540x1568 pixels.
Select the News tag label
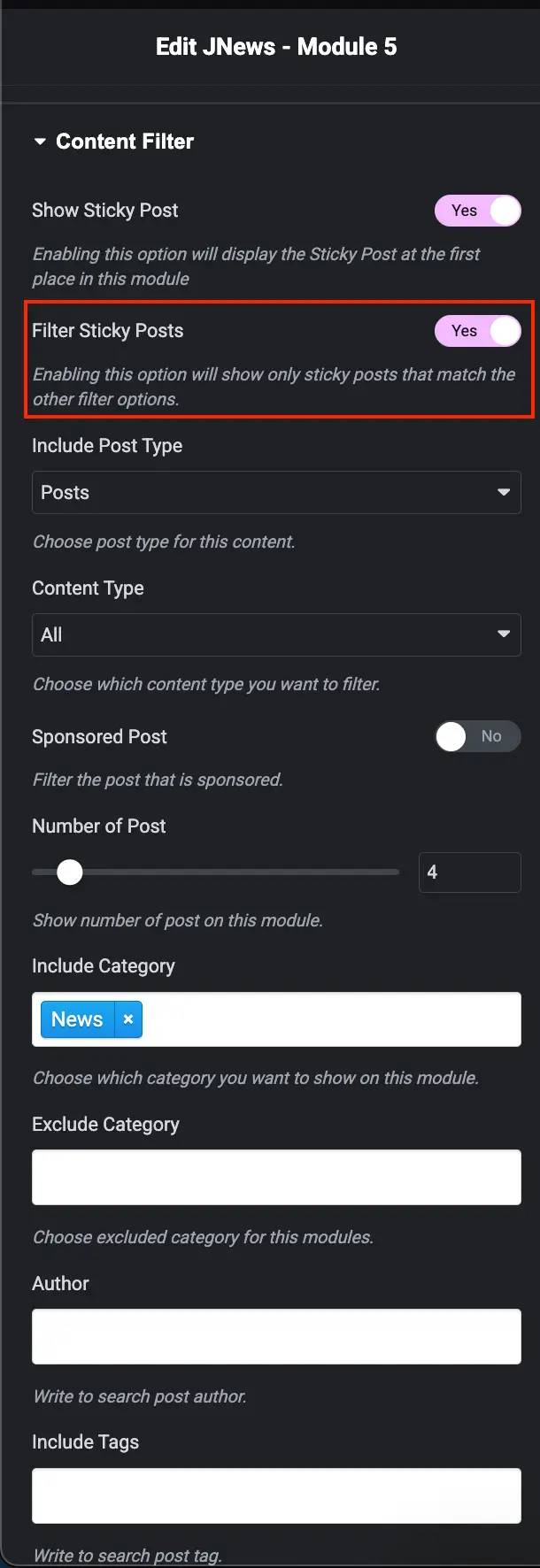click(x=77, y=1019)
